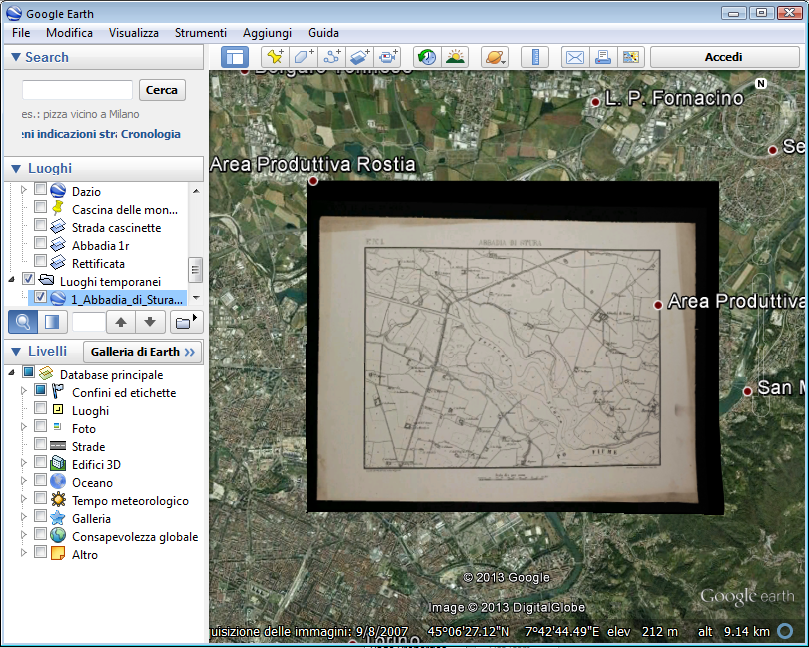Collapse the Luoghi panel
809x648 pixels.
coord(16,169)
